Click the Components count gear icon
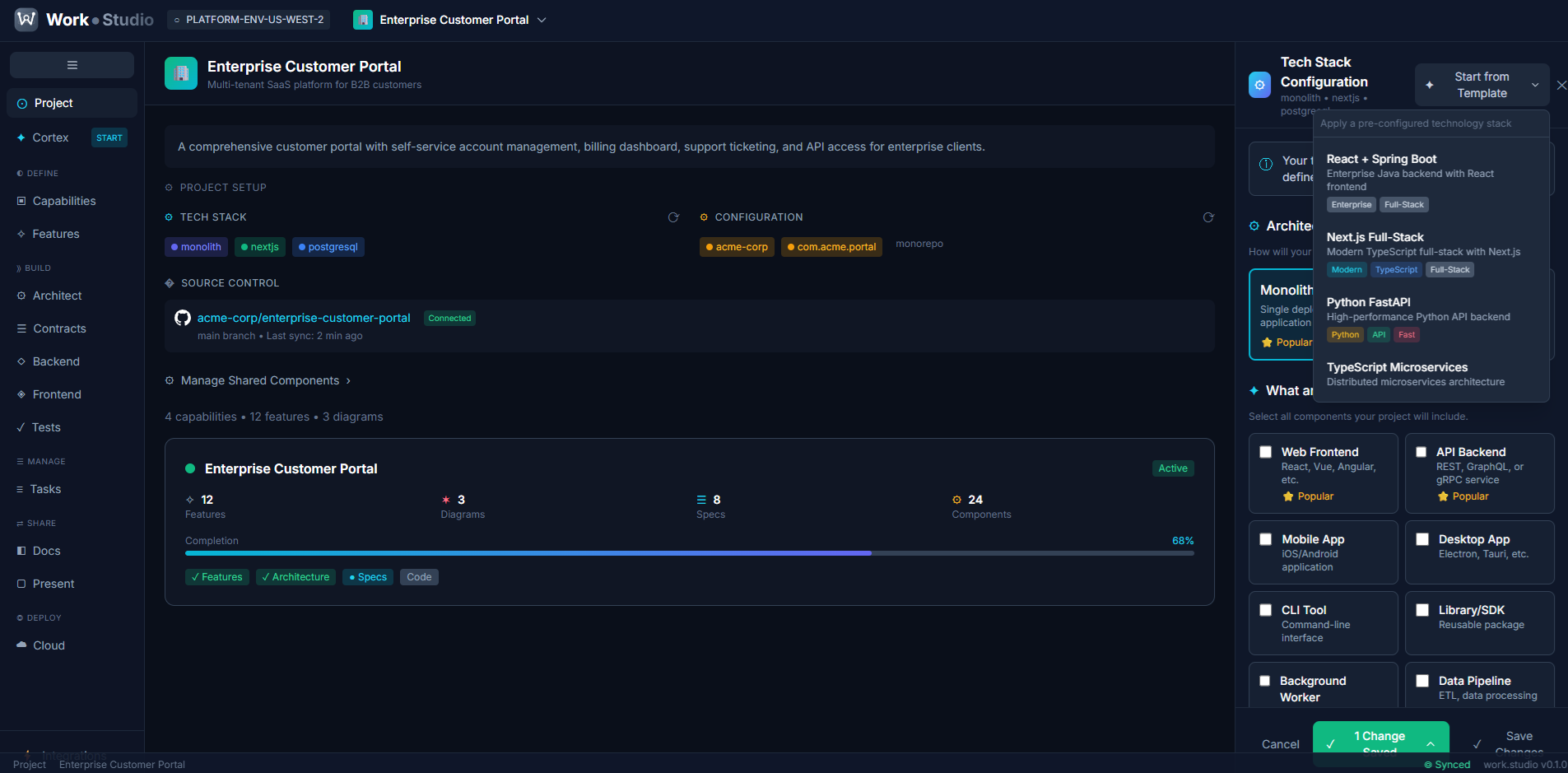Viewport: 1568px width, 773px height. coord(956,500)
